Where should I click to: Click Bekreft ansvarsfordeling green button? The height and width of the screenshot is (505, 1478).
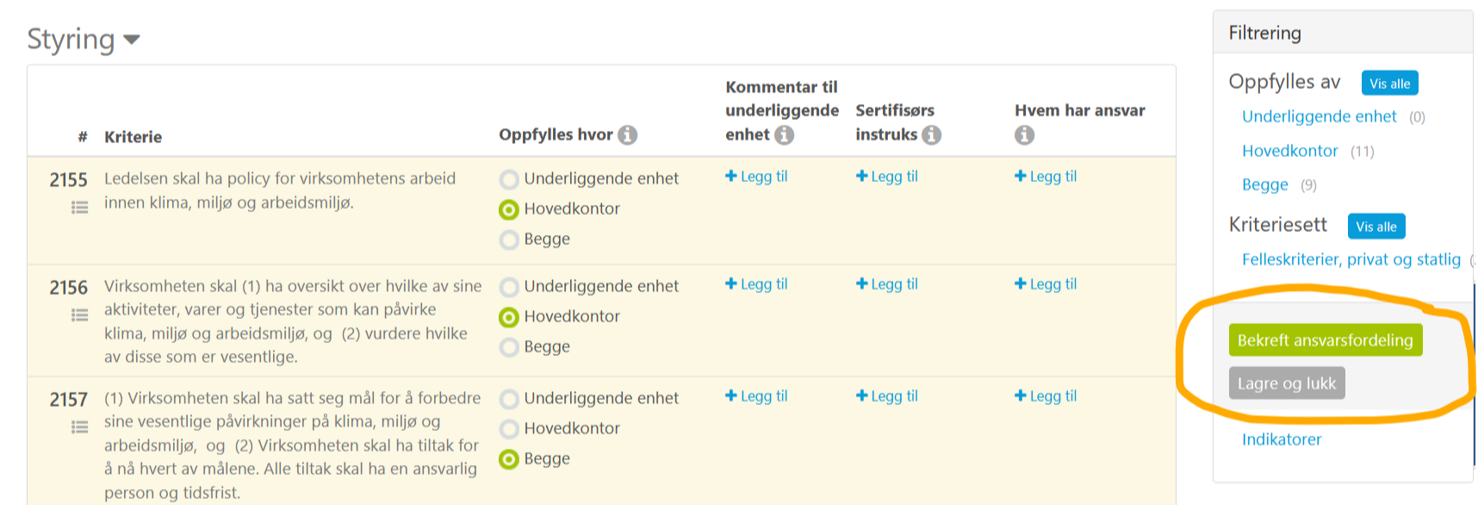[1325, 340]
